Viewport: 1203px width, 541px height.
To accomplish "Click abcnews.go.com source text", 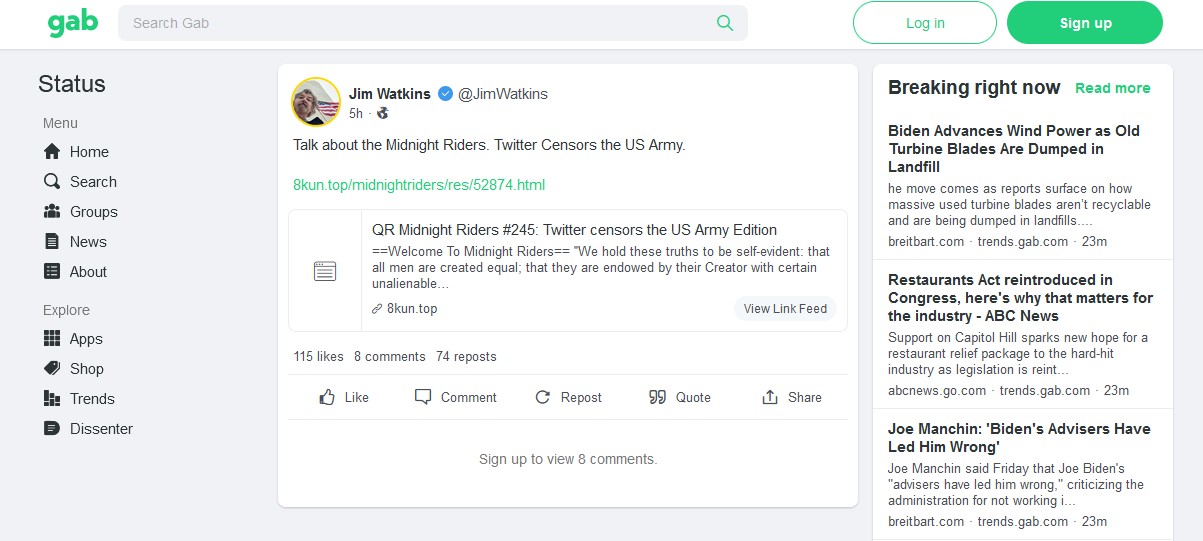I will (937, 391).
